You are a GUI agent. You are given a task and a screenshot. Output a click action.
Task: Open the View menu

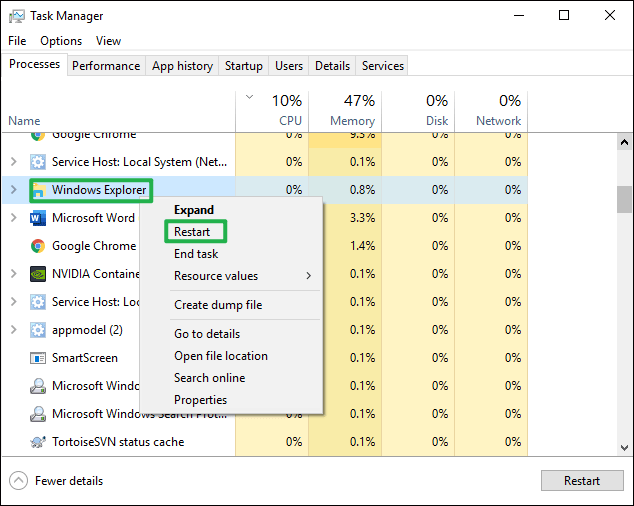[x=108, y=41]
